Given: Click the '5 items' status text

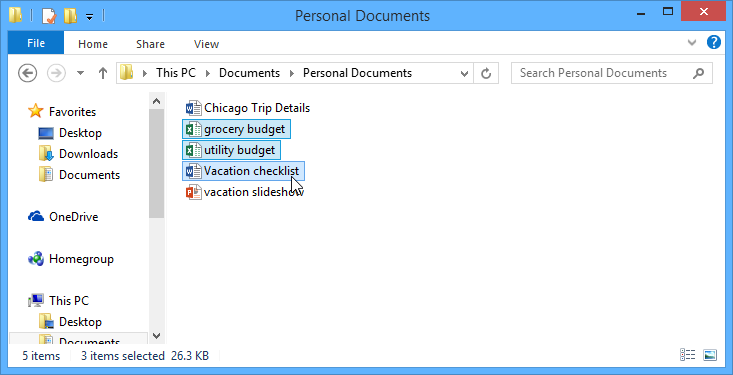Looking at the screenshot, I should click(x=41, y=356).
